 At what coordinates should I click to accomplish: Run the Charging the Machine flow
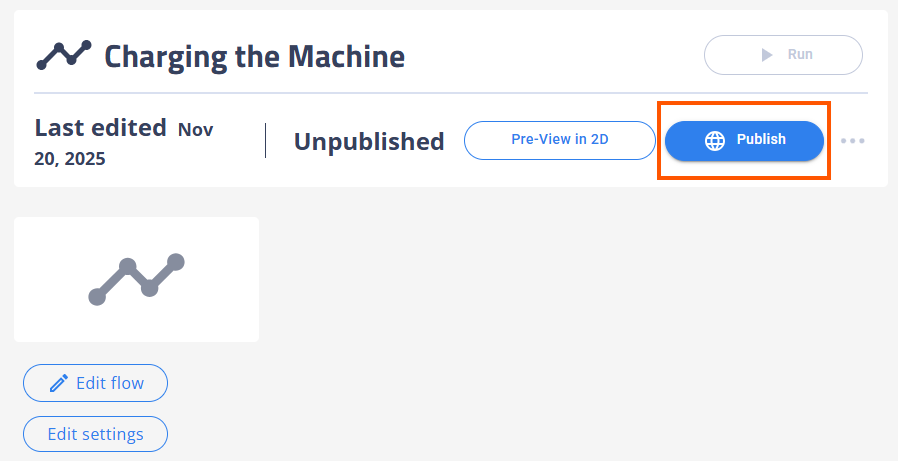[x=783, y=55]
